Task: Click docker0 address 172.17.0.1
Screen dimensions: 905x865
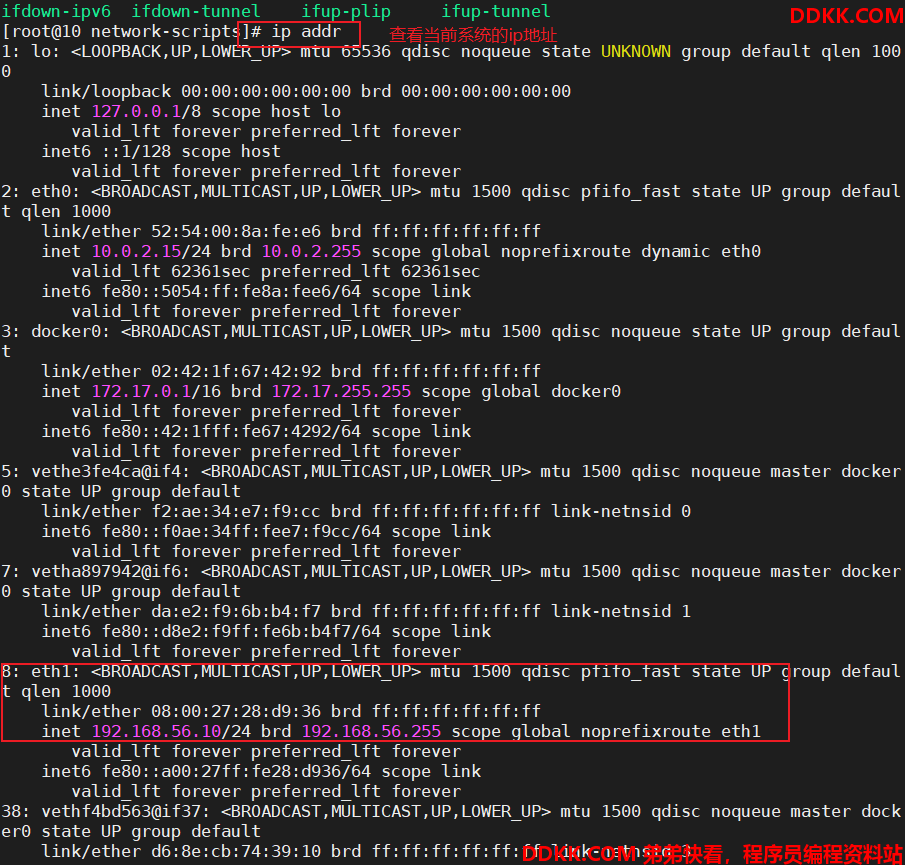Action: (141, 391)
